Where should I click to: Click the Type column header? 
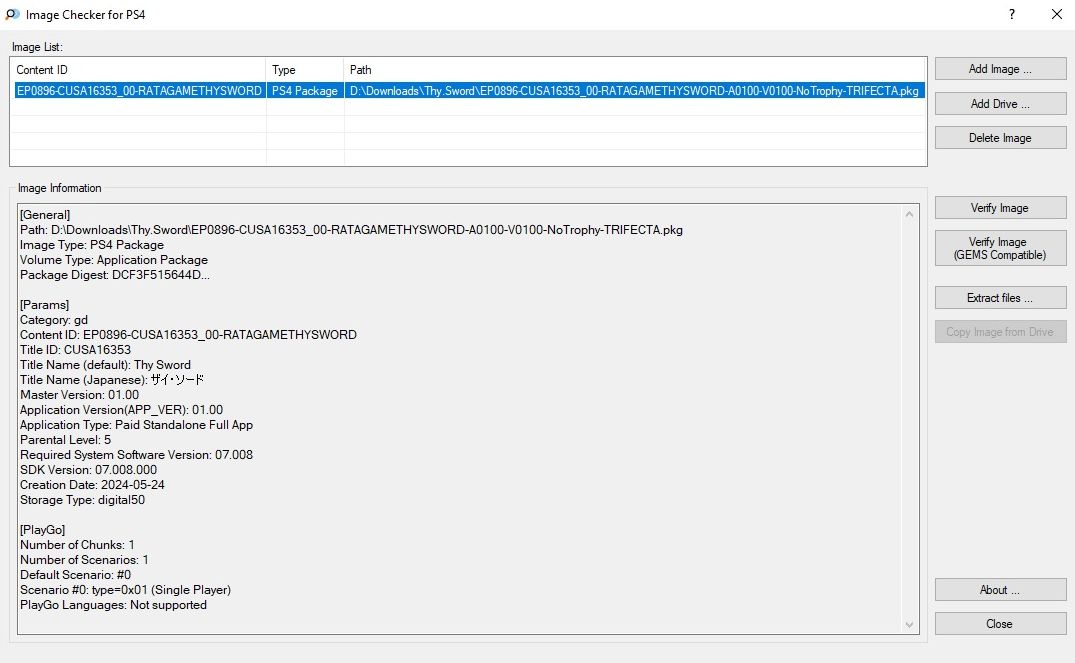tap(305, 70)
